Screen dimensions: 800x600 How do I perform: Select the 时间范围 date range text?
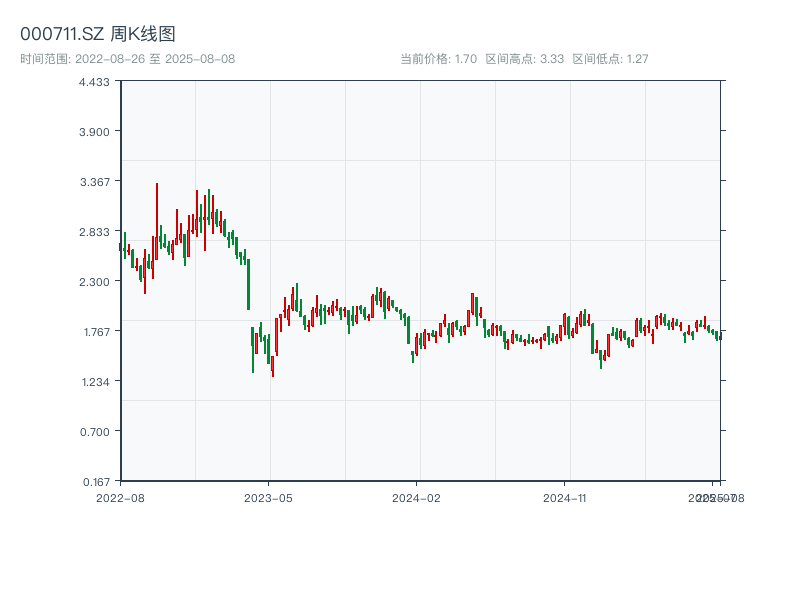pyautogui.click(x=127, y=59)
